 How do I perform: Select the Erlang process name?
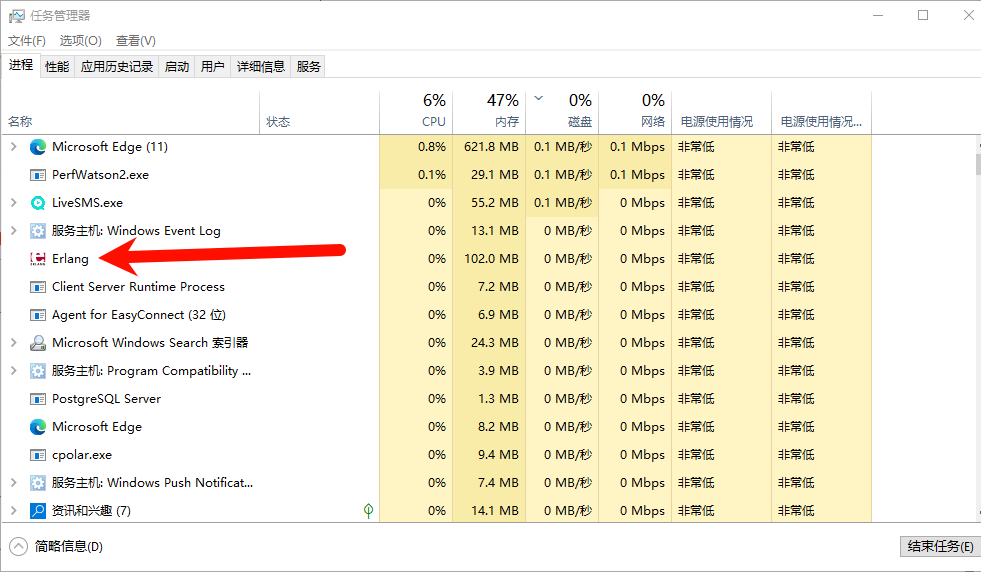point(70,259)
